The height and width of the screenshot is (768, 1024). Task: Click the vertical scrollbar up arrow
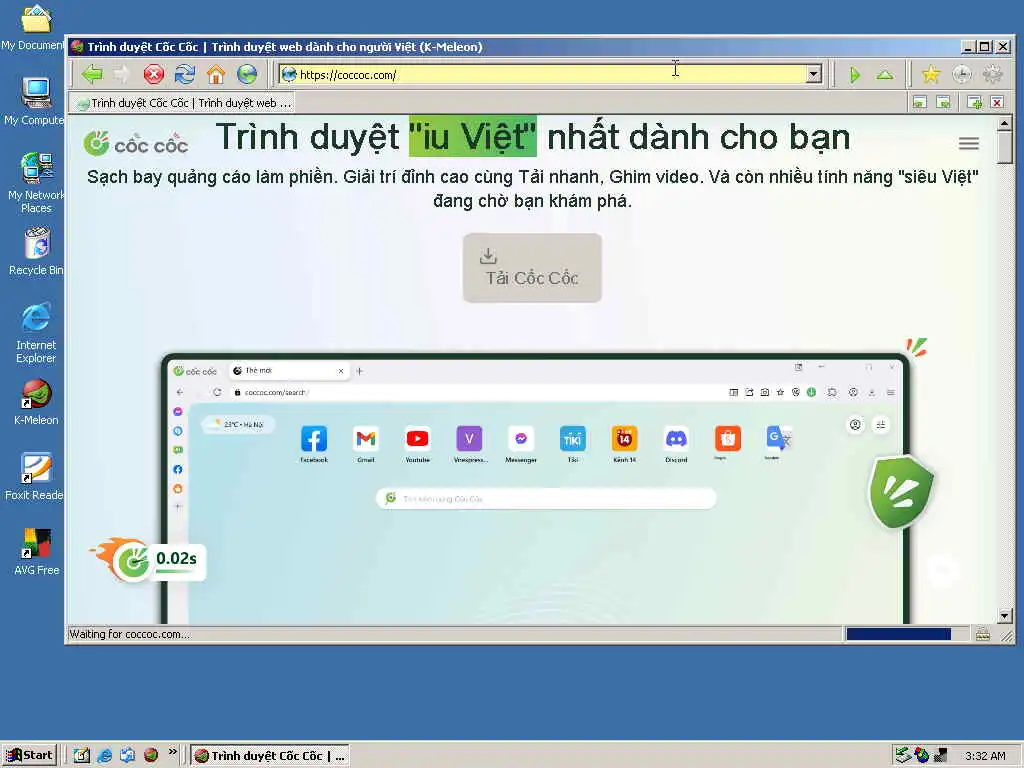click(1004, 123)
